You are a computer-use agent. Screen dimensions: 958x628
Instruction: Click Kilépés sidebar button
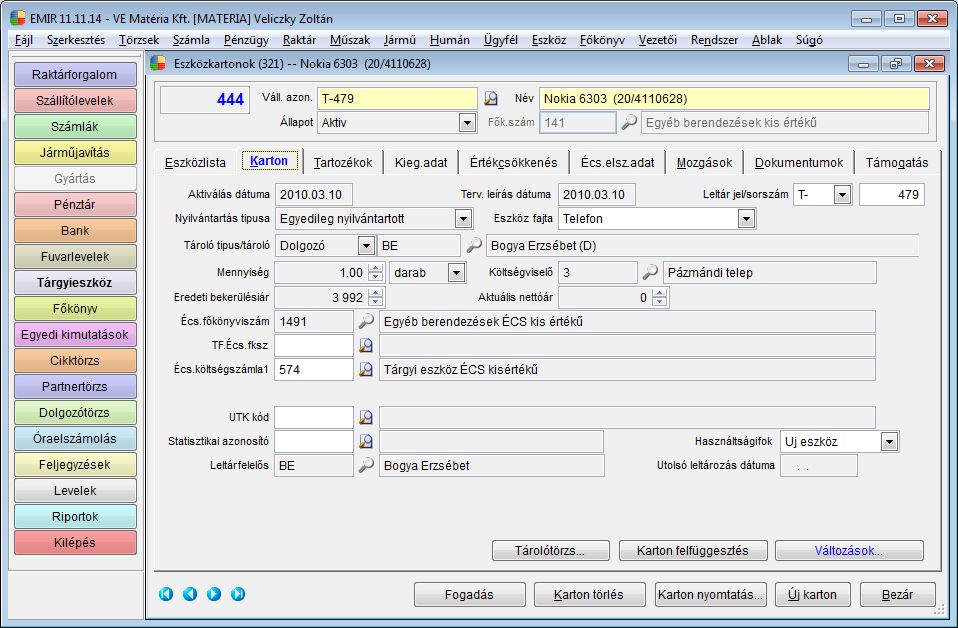[75, 542]
